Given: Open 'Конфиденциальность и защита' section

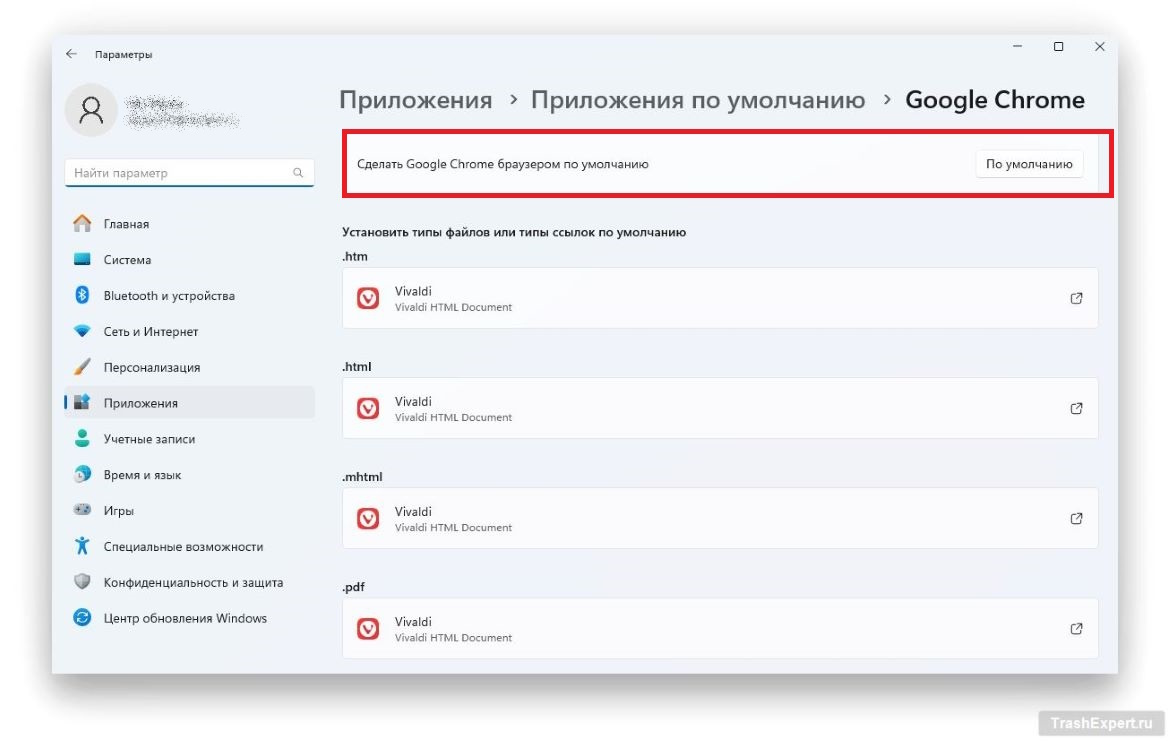Looking at the screenshot, I should tap(193, 582).
